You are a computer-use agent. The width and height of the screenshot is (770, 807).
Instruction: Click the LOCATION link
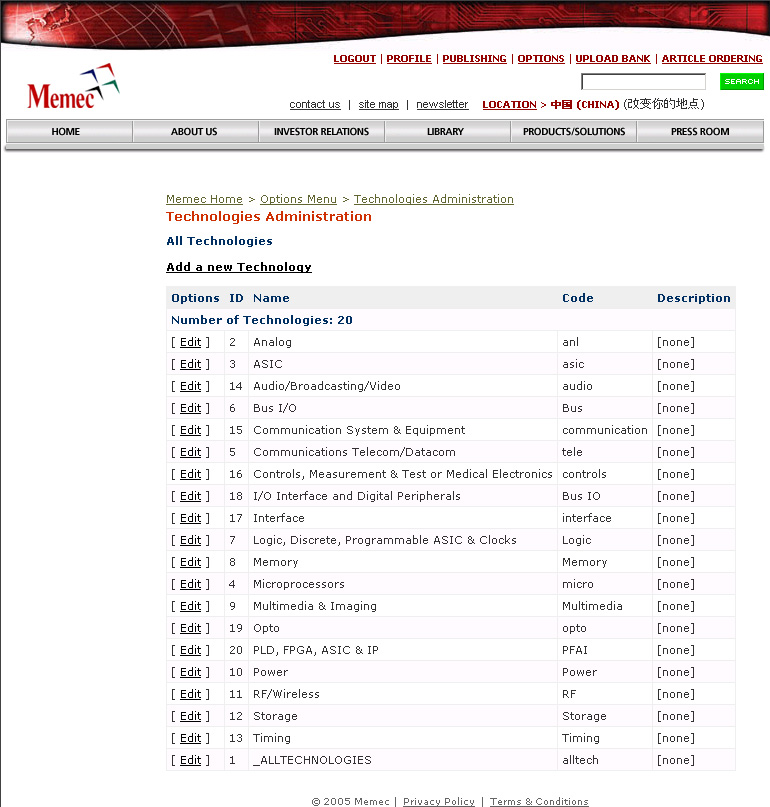[x=510, y=104]
